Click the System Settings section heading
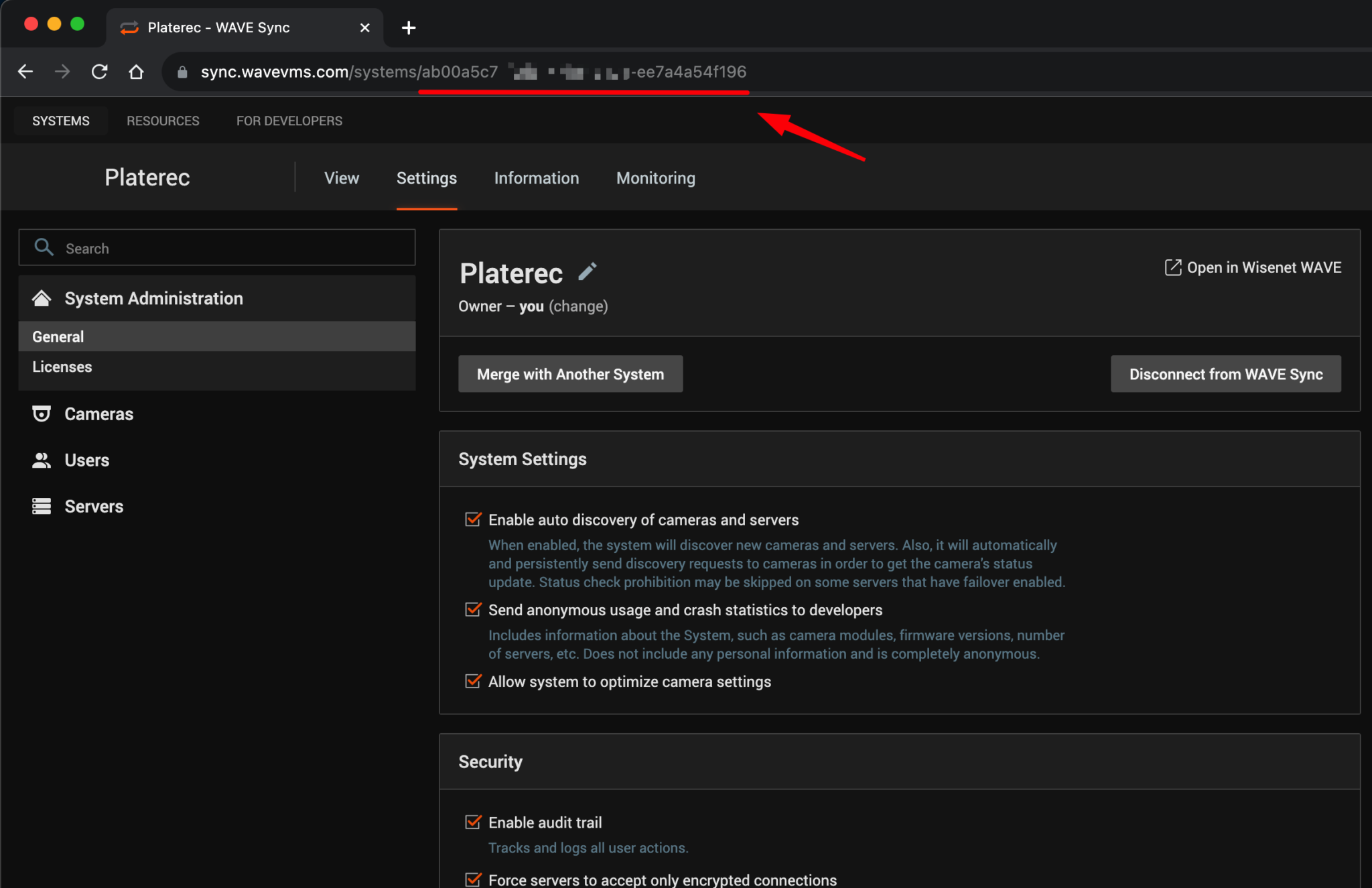This screenshot has height=888, width=1372. click(523, 459)
